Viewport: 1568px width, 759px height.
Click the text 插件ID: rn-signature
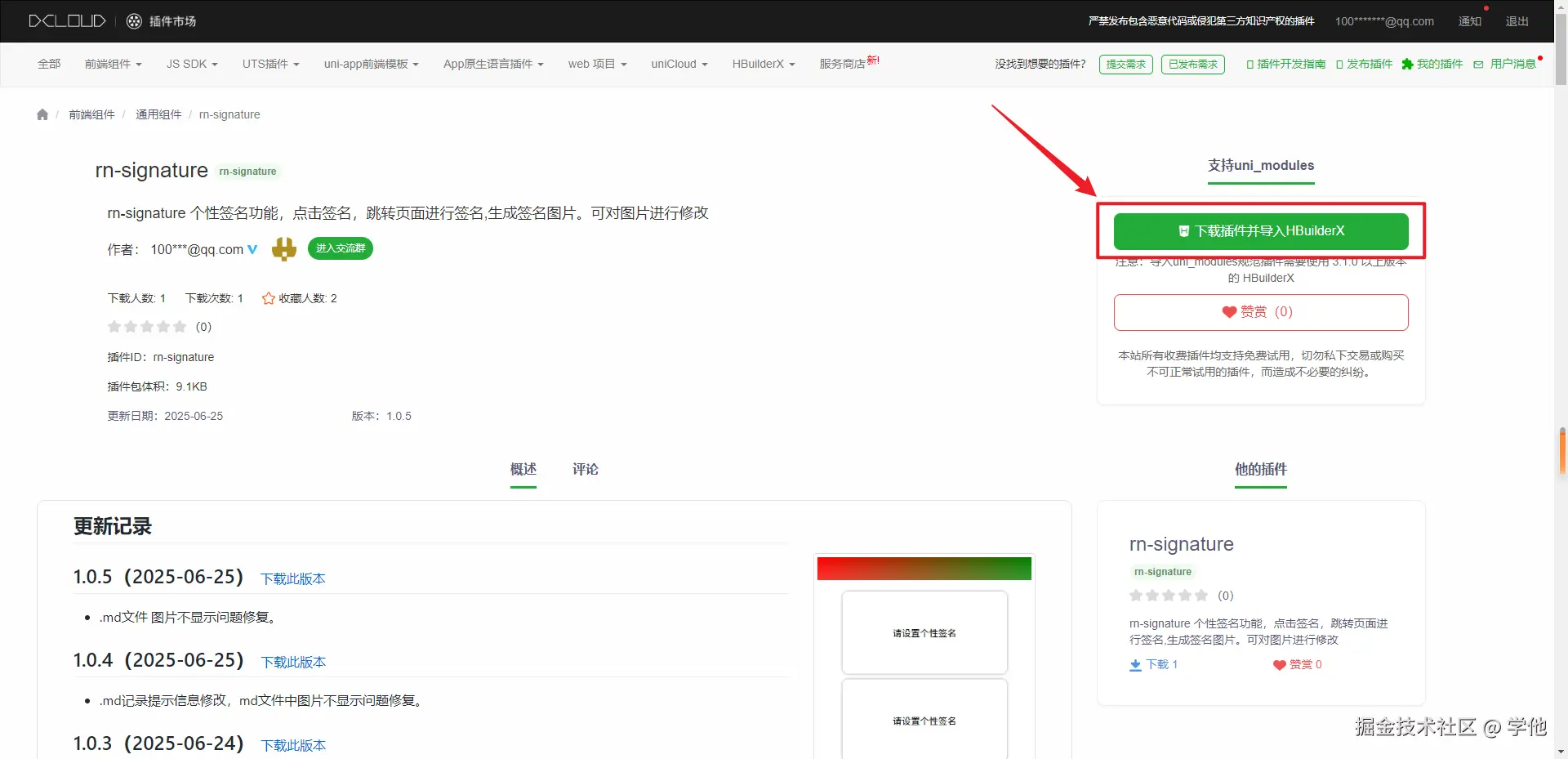click(x=161, y=357)
